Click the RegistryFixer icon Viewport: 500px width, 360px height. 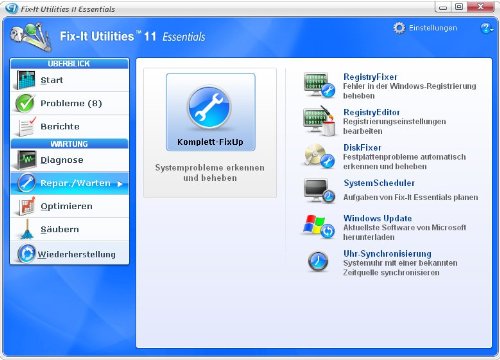pos(319,85)
